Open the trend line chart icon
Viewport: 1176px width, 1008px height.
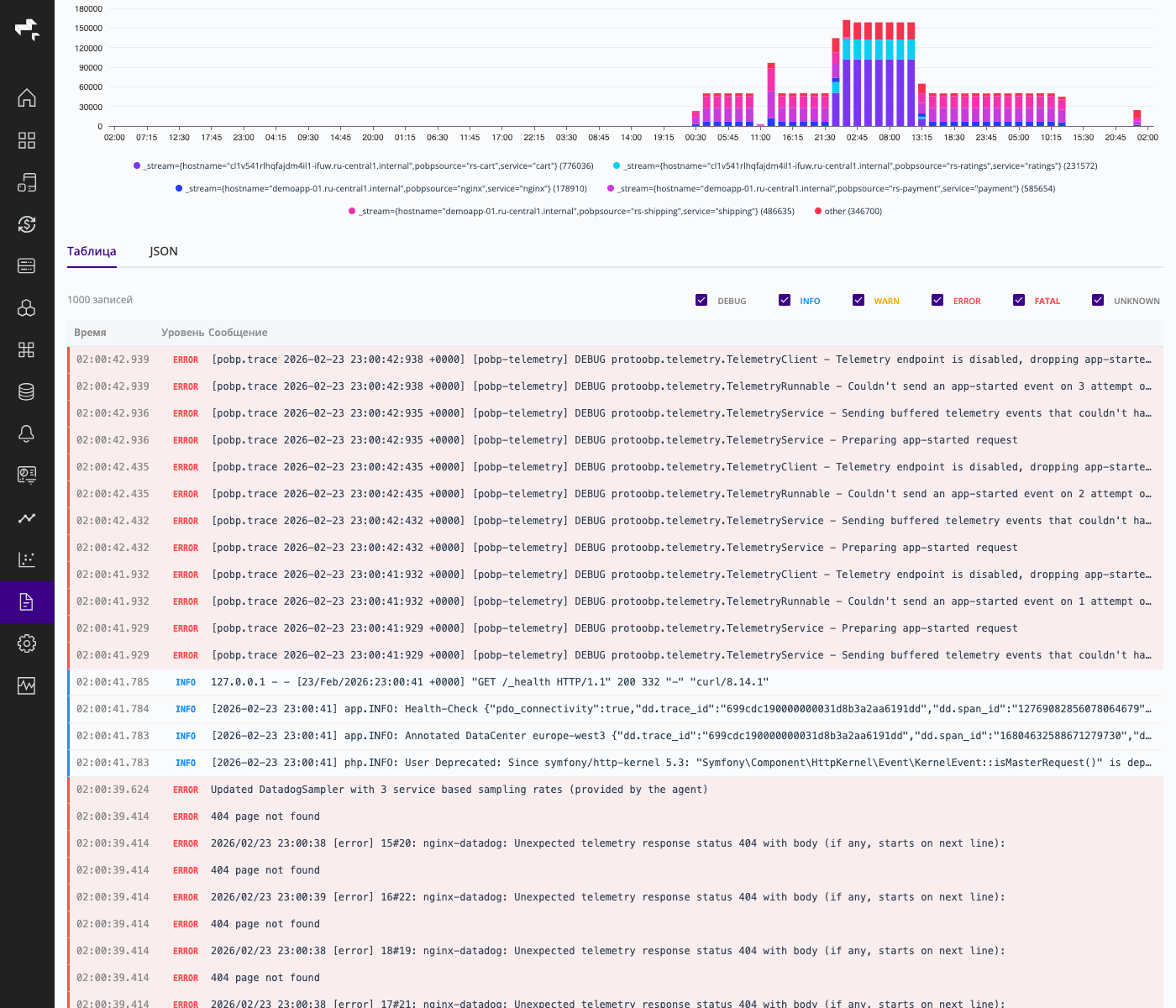pos(27,517)
